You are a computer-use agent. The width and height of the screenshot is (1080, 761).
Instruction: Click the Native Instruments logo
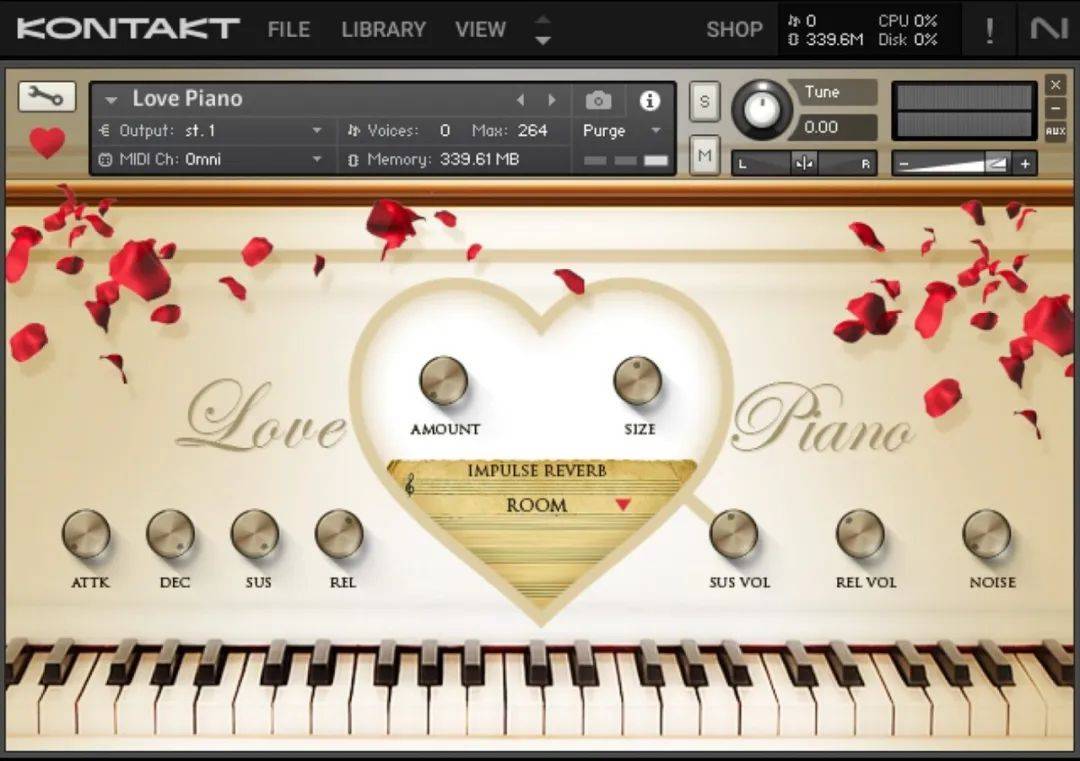[x=1048, y=29]
